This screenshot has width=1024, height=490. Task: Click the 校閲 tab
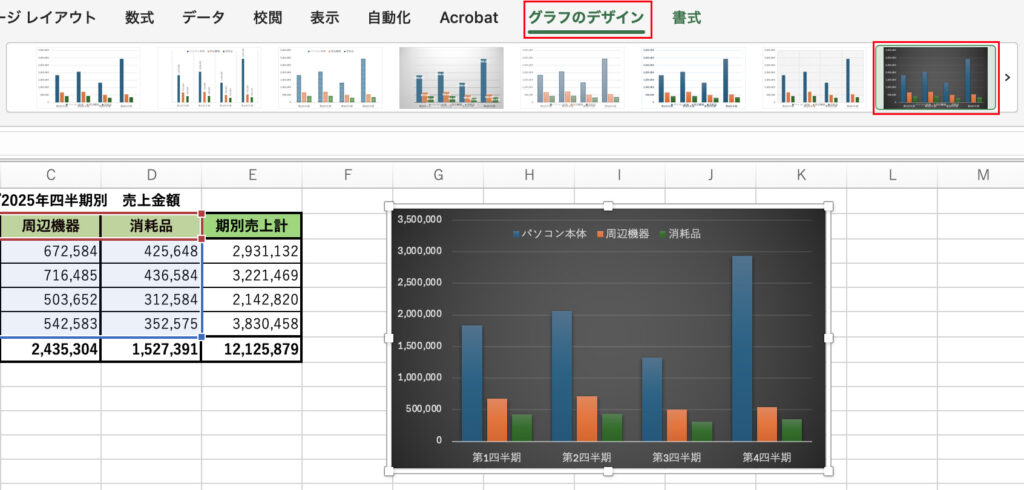[x=267, y=18]
